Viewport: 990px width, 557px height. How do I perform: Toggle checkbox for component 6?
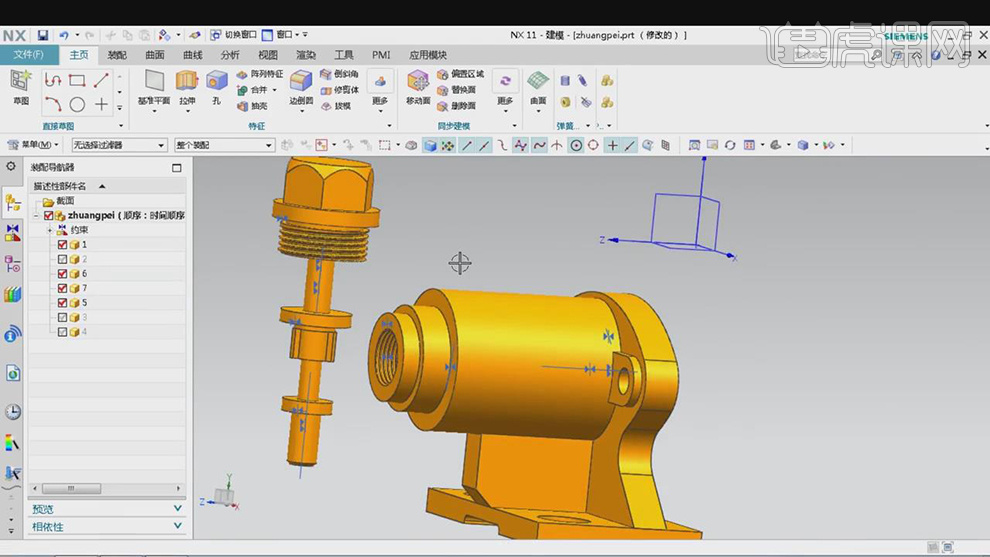point(62,274)
